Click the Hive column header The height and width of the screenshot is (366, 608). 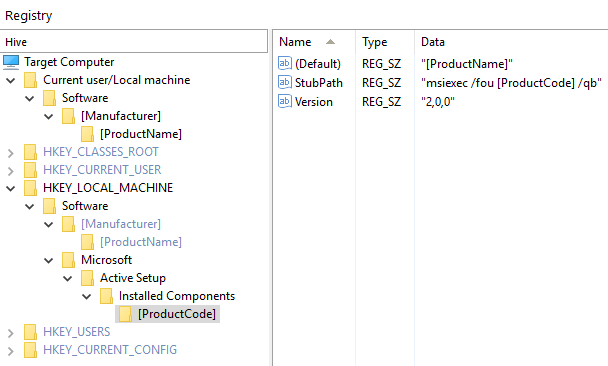pos(134,42)
